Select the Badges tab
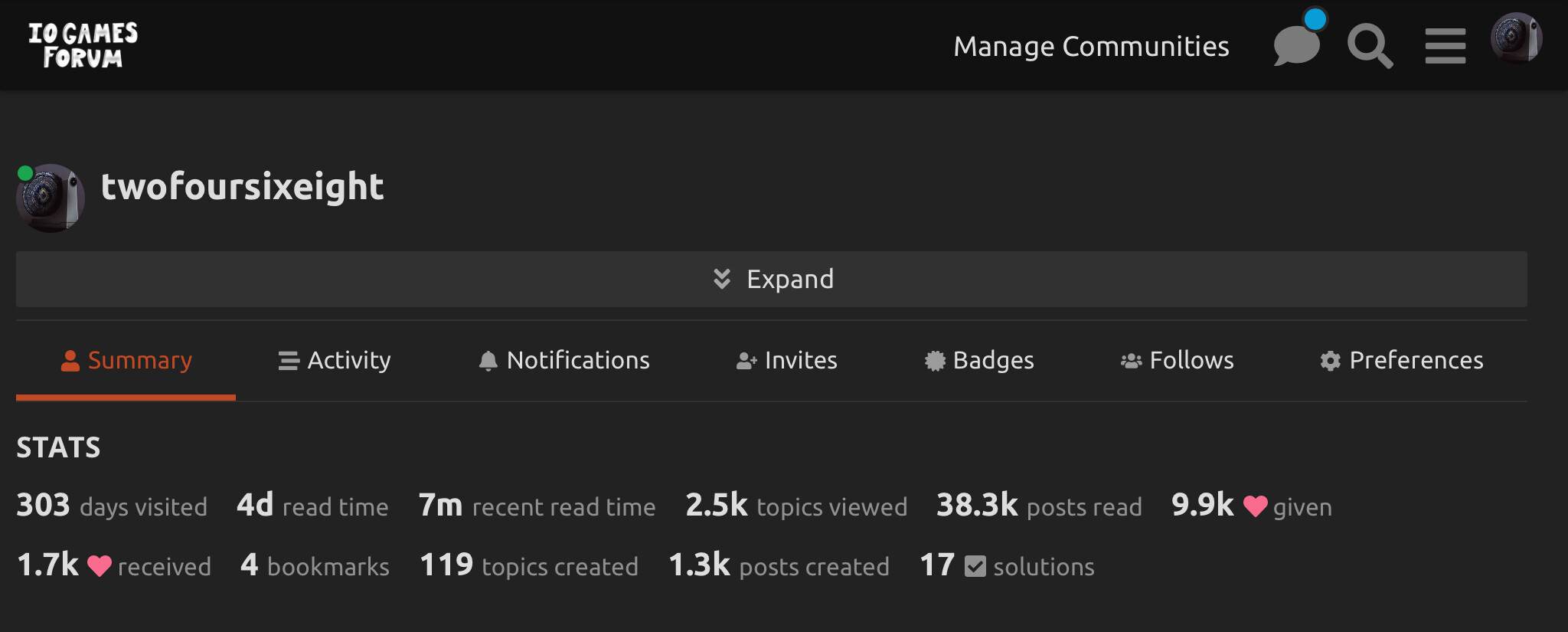The image size is (1568, 632). coord(979,360)
